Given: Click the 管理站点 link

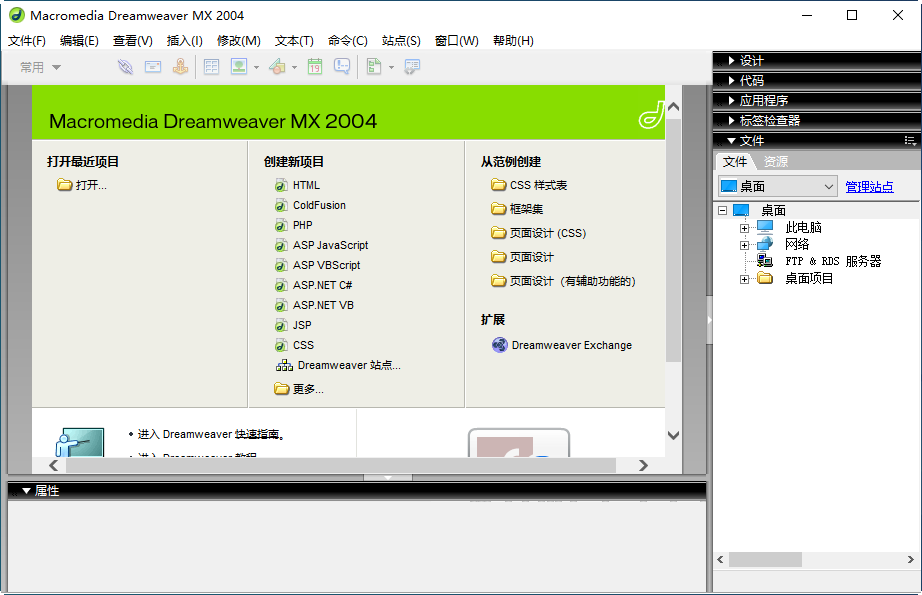Looking at the screenshot, I should (869, 187).
